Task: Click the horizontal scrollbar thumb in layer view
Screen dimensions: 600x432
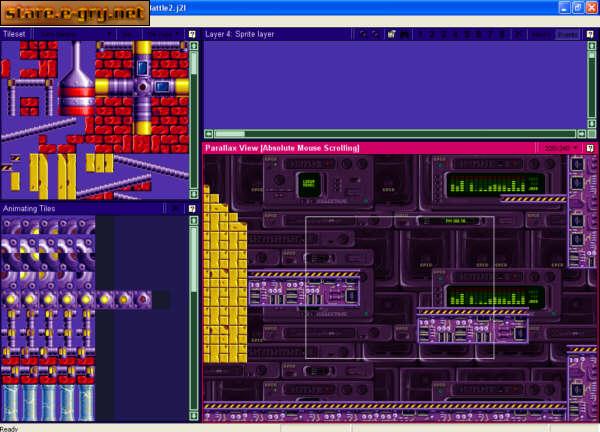Action: 230,134
